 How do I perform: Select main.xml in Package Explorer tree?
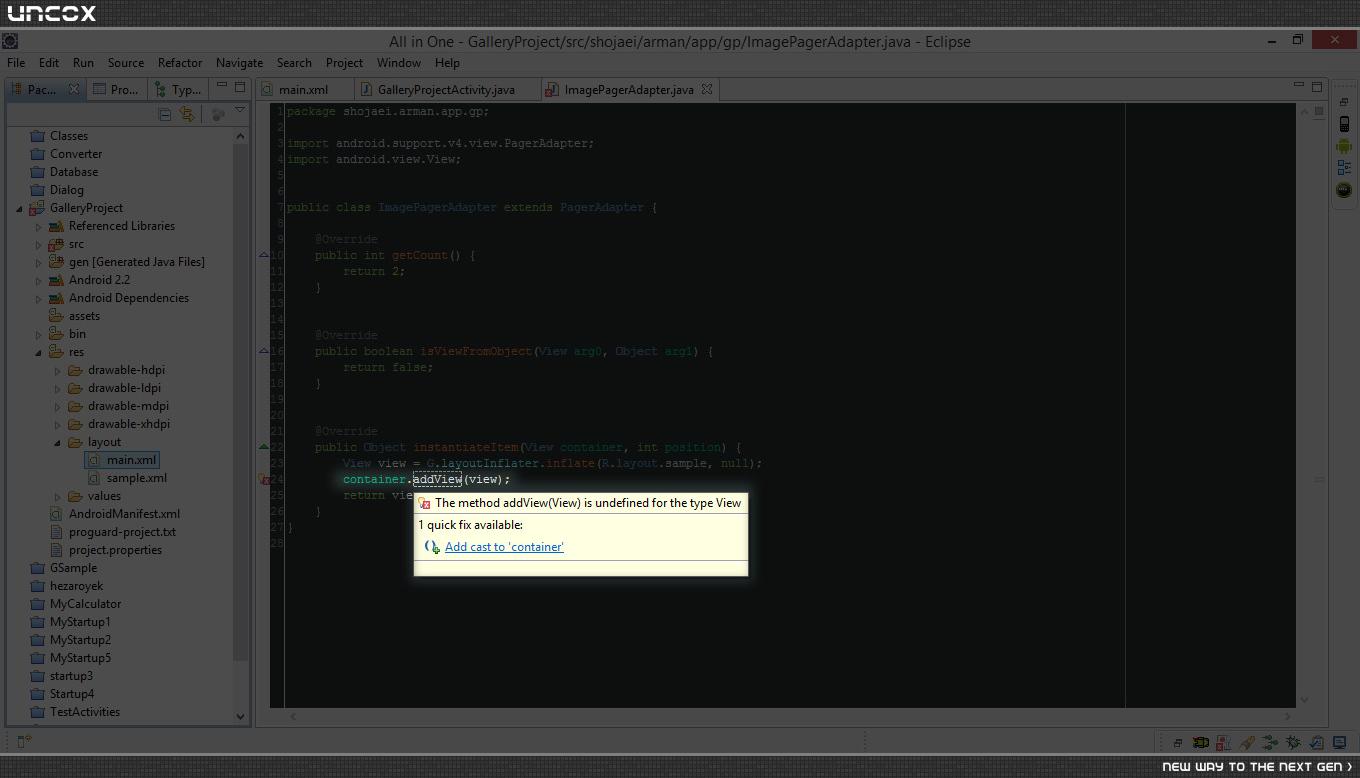pyautogui.click(x=122, y=460)
